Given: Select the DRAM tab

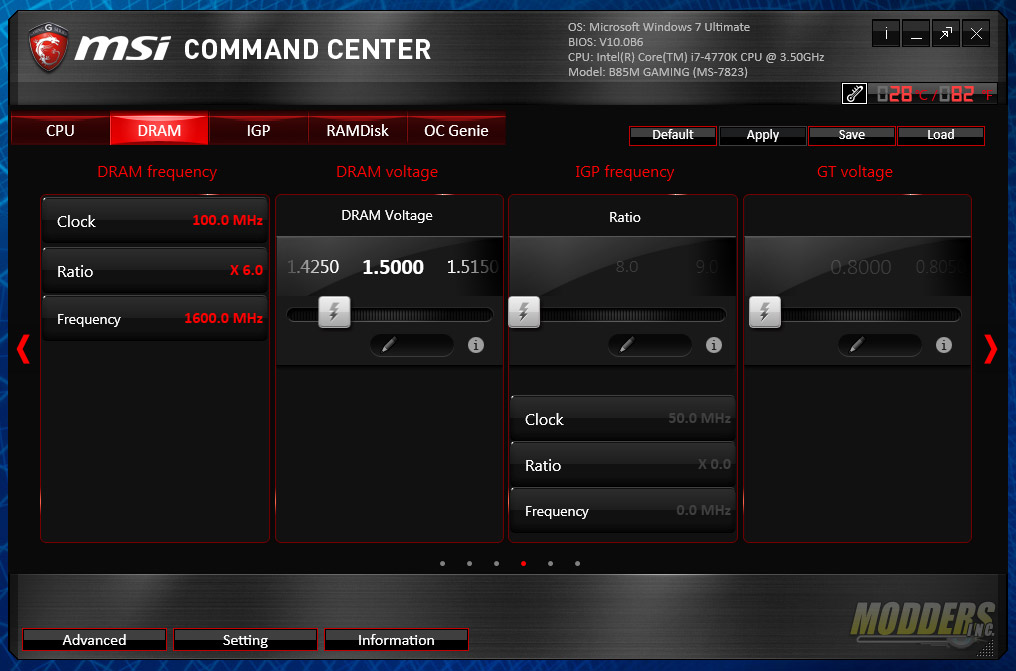Looking at the screenshot, I should click(159, 130).
